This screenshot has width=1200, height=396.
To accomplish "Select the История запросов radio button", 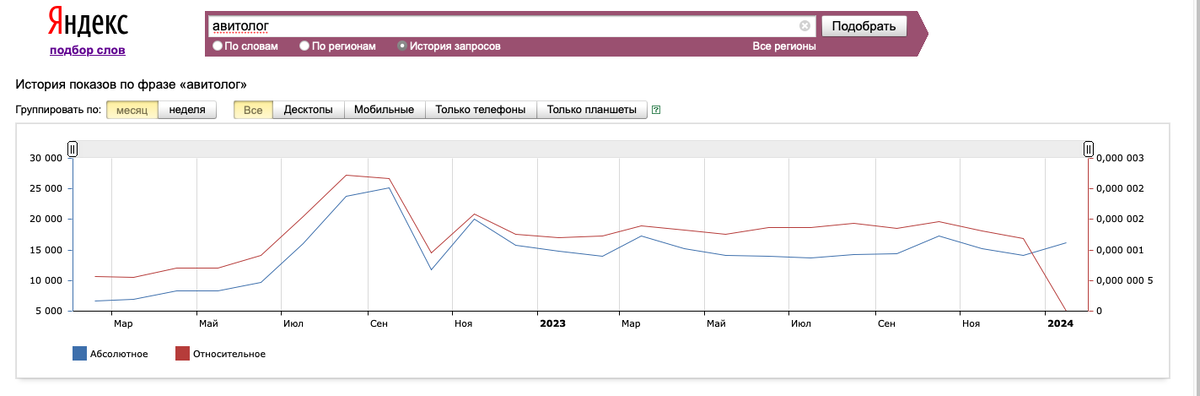I will pos(402,46).
